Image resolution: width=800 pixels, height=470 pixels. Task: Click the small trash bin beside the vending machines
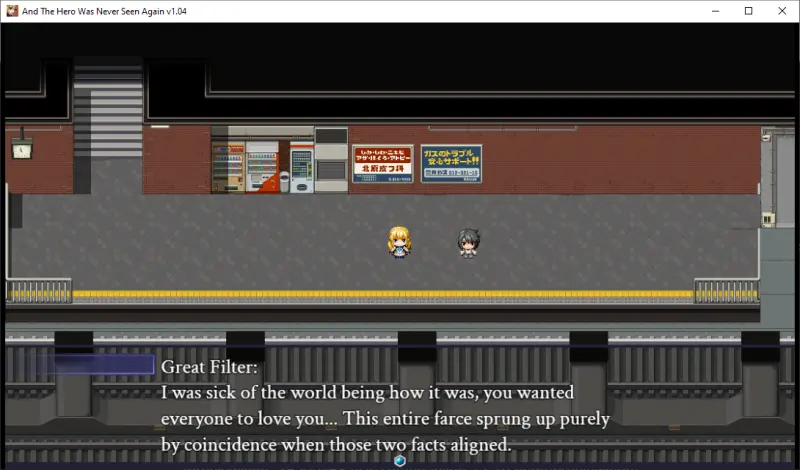pyautogui.click(x=284, y=181)
